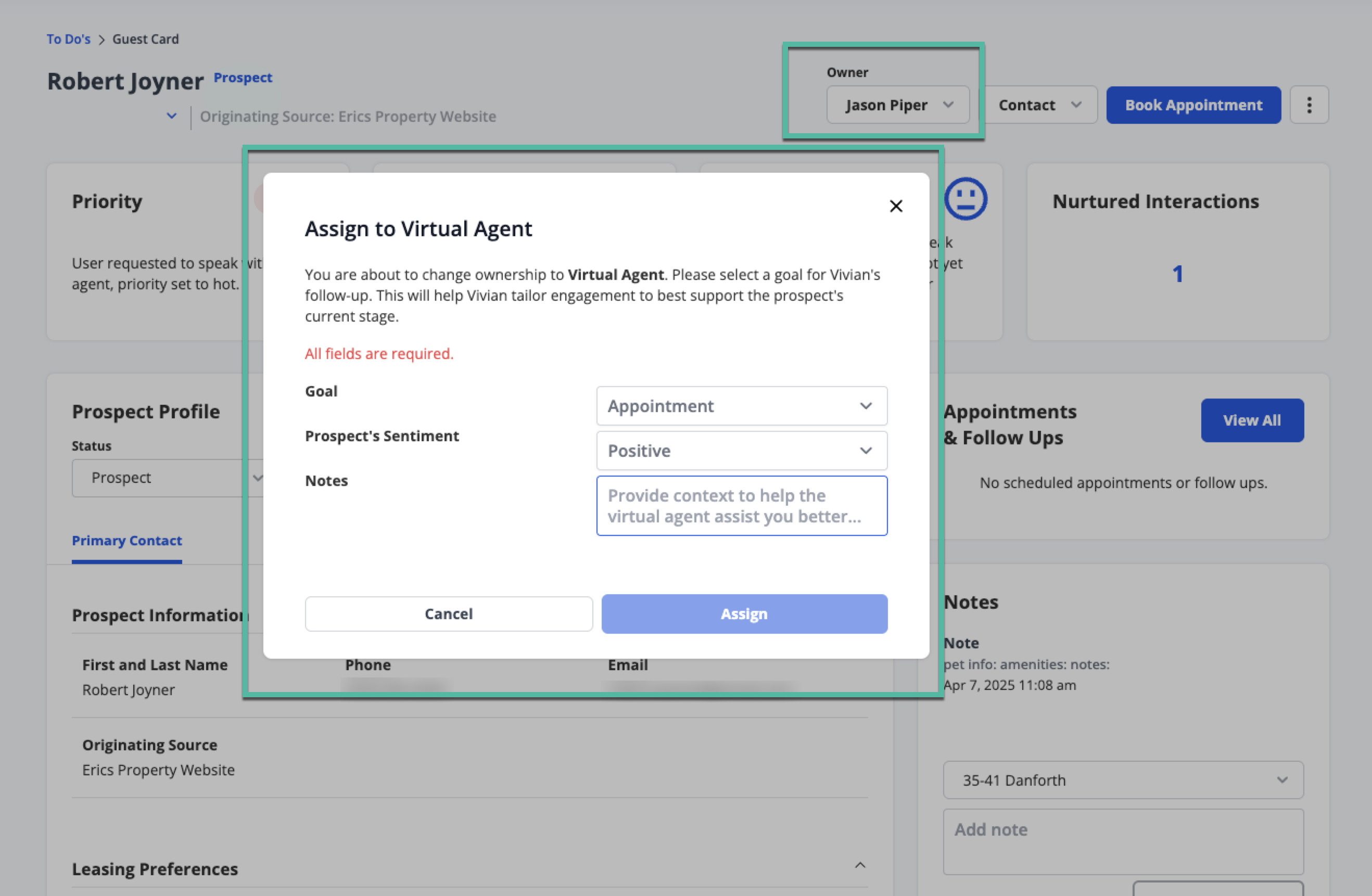1372x896 pixels.
Task: Click View All appointments button
Action: coord(1252,420)
